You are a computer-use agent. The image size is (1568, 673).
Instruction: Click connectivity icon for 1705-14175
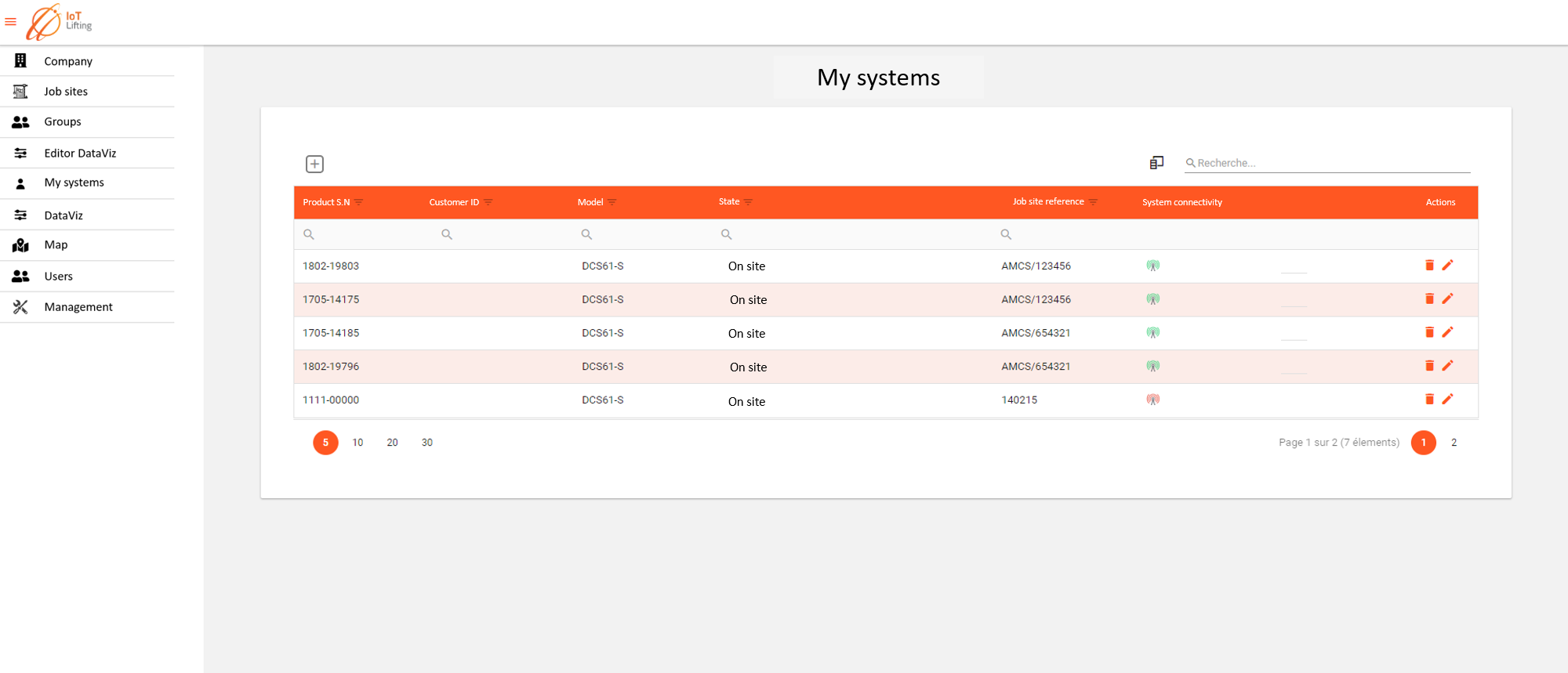[1152, 299]
